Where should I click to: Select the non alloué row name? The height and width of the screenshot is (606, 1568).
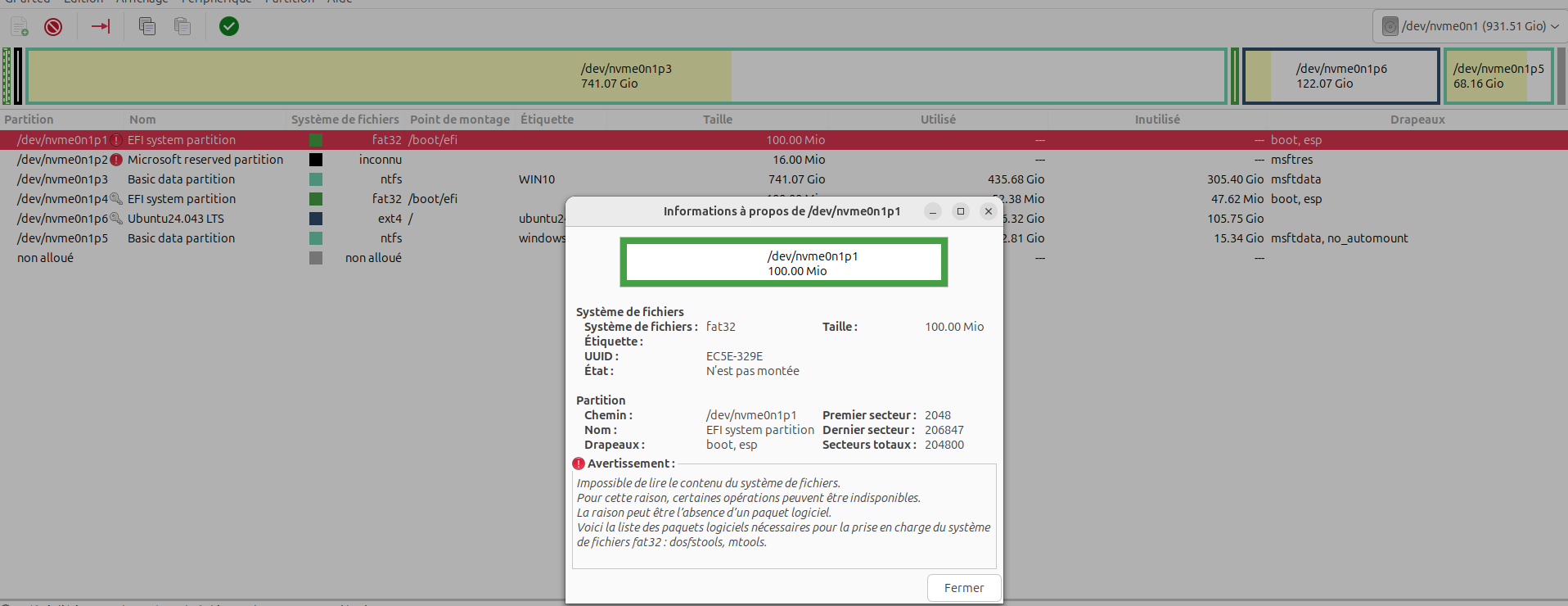(45, 258)
